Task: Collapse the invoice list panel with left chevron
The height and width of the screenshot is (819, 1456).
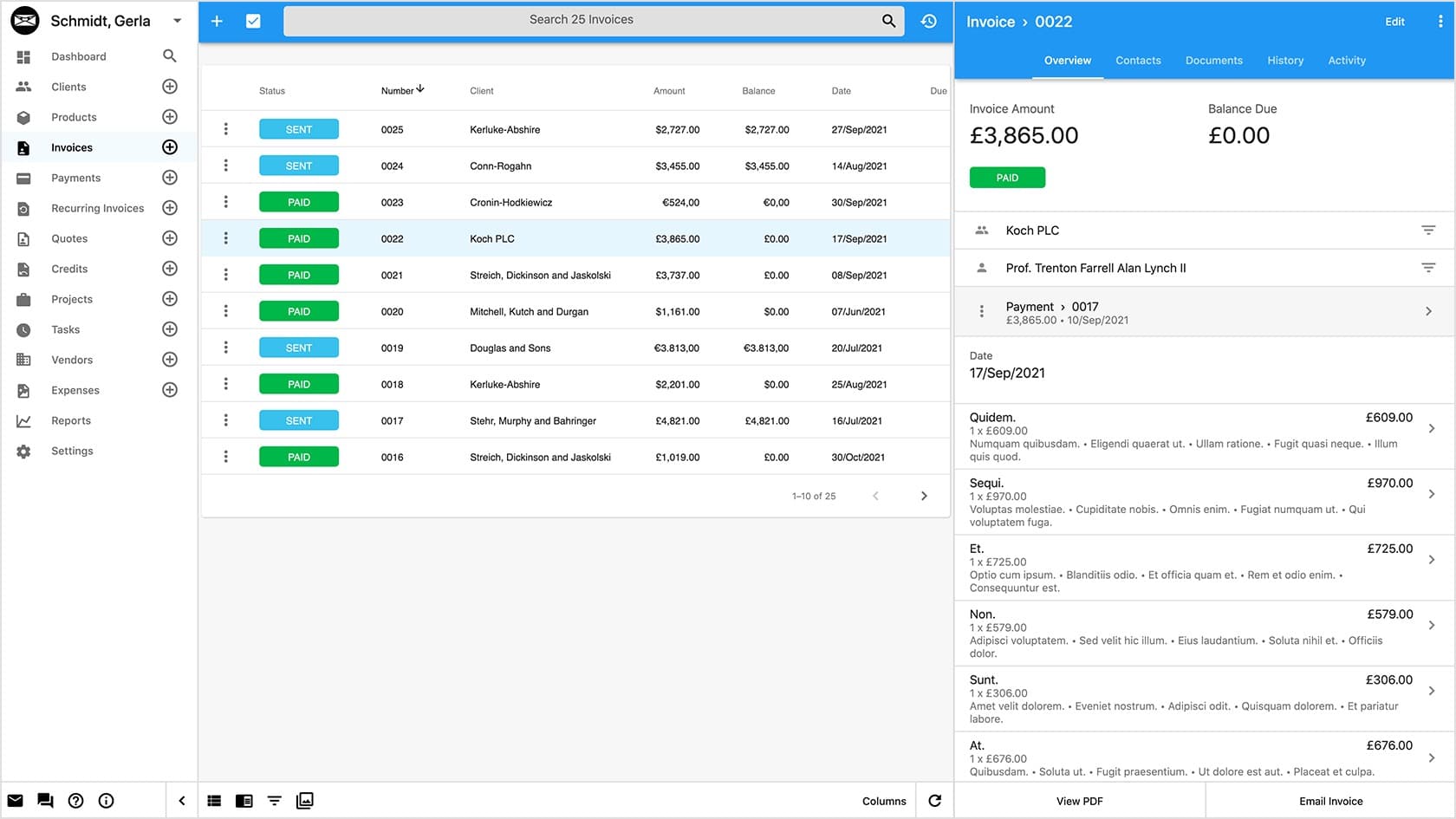Action: (x=182, y=800)
